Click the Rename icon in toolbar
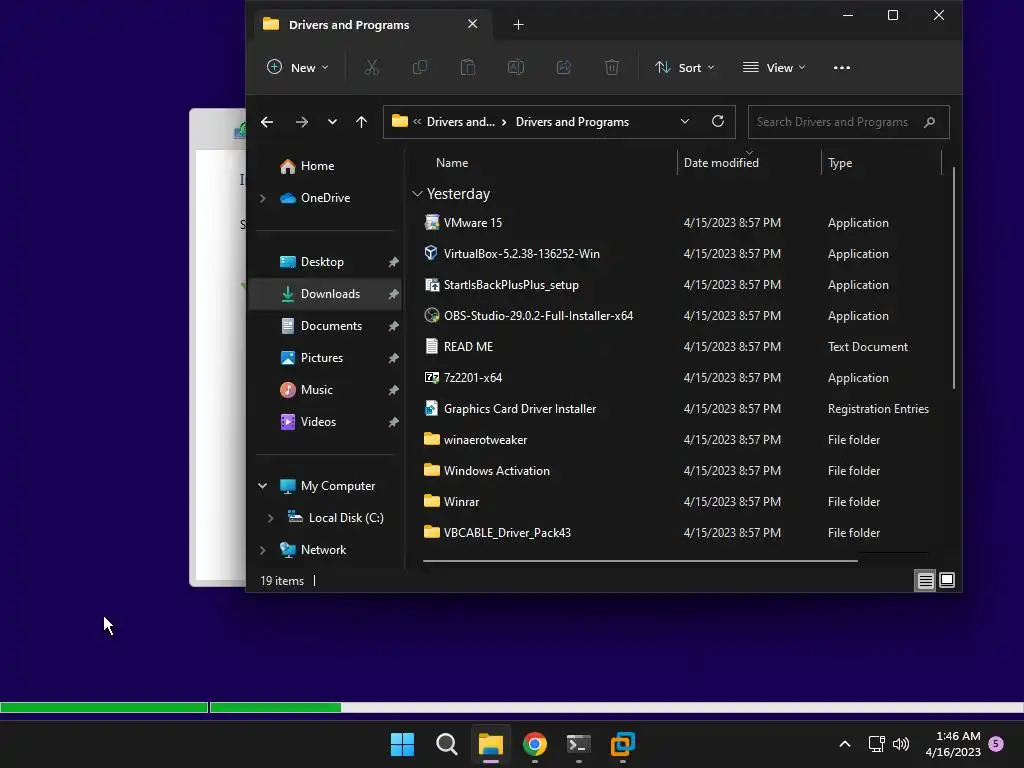Image resolution: width=1024 pixels, height=768 pixels. tap(516, 67)
